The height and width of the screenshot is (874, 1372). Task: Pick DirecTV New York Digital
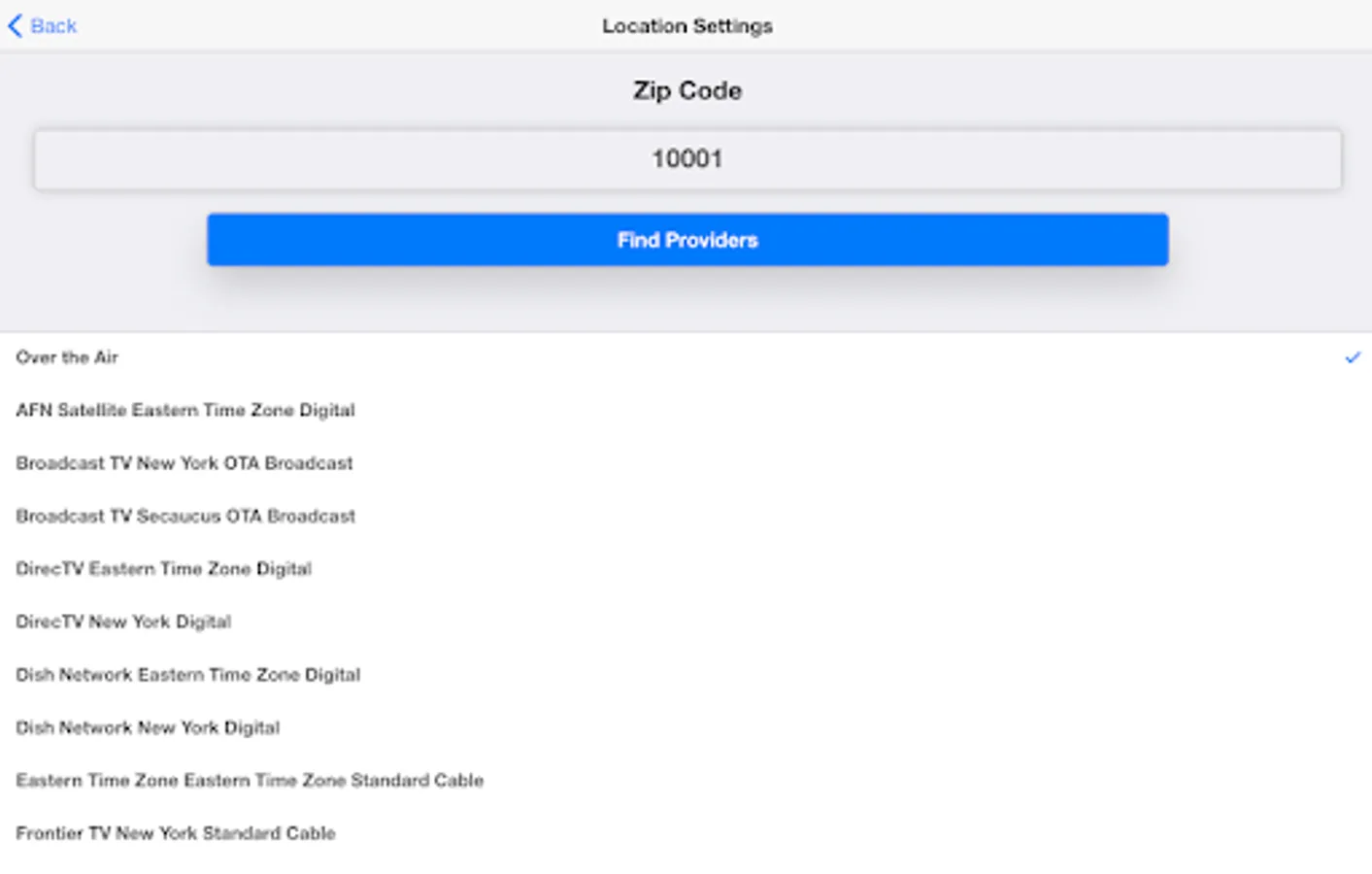click(x=686, y=622)
